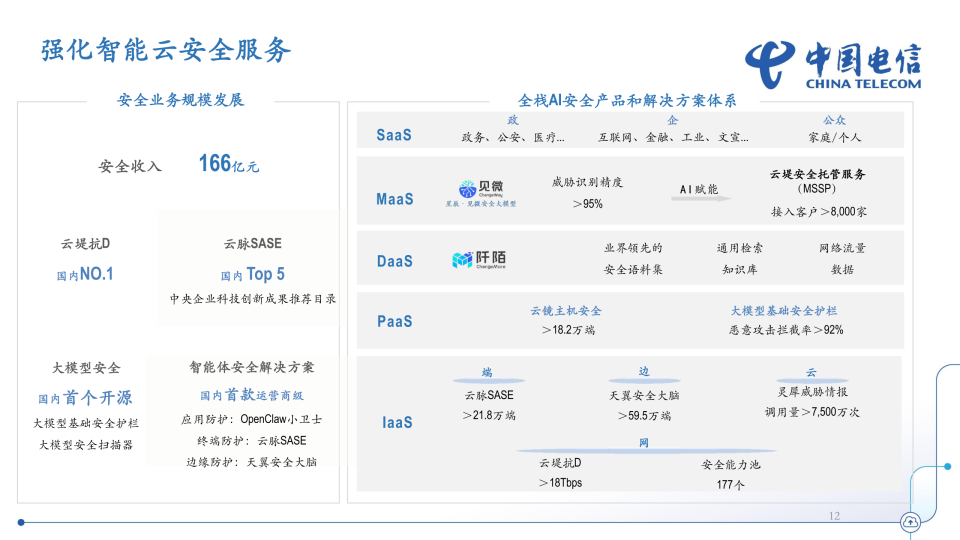Select 互联网、金融、工业、文宣 text
Viewport: 960px width, 540px height.
point(673,137)
